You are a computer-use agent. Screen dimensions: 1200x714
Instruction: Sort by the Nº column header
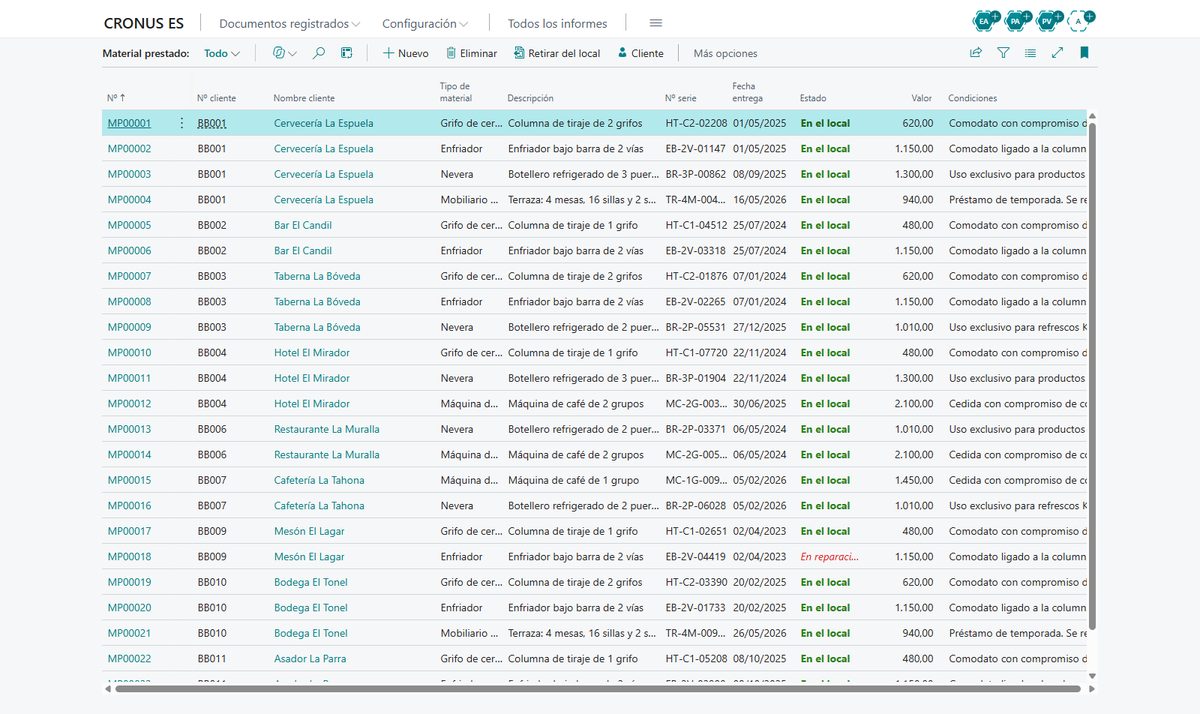click(116, 98)
